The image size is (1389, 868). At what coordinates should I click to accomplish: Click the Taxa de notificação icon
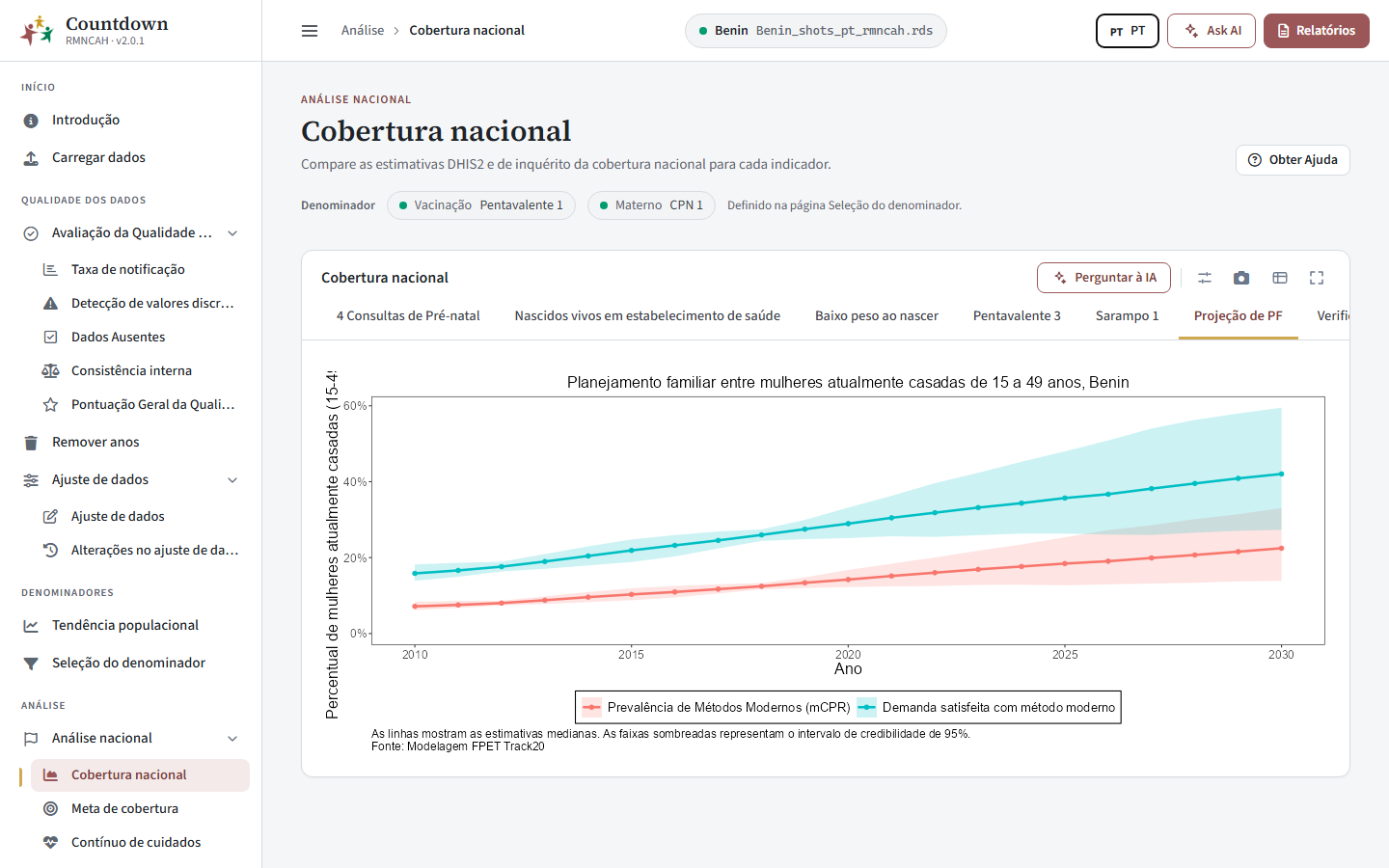pos(50,270)
